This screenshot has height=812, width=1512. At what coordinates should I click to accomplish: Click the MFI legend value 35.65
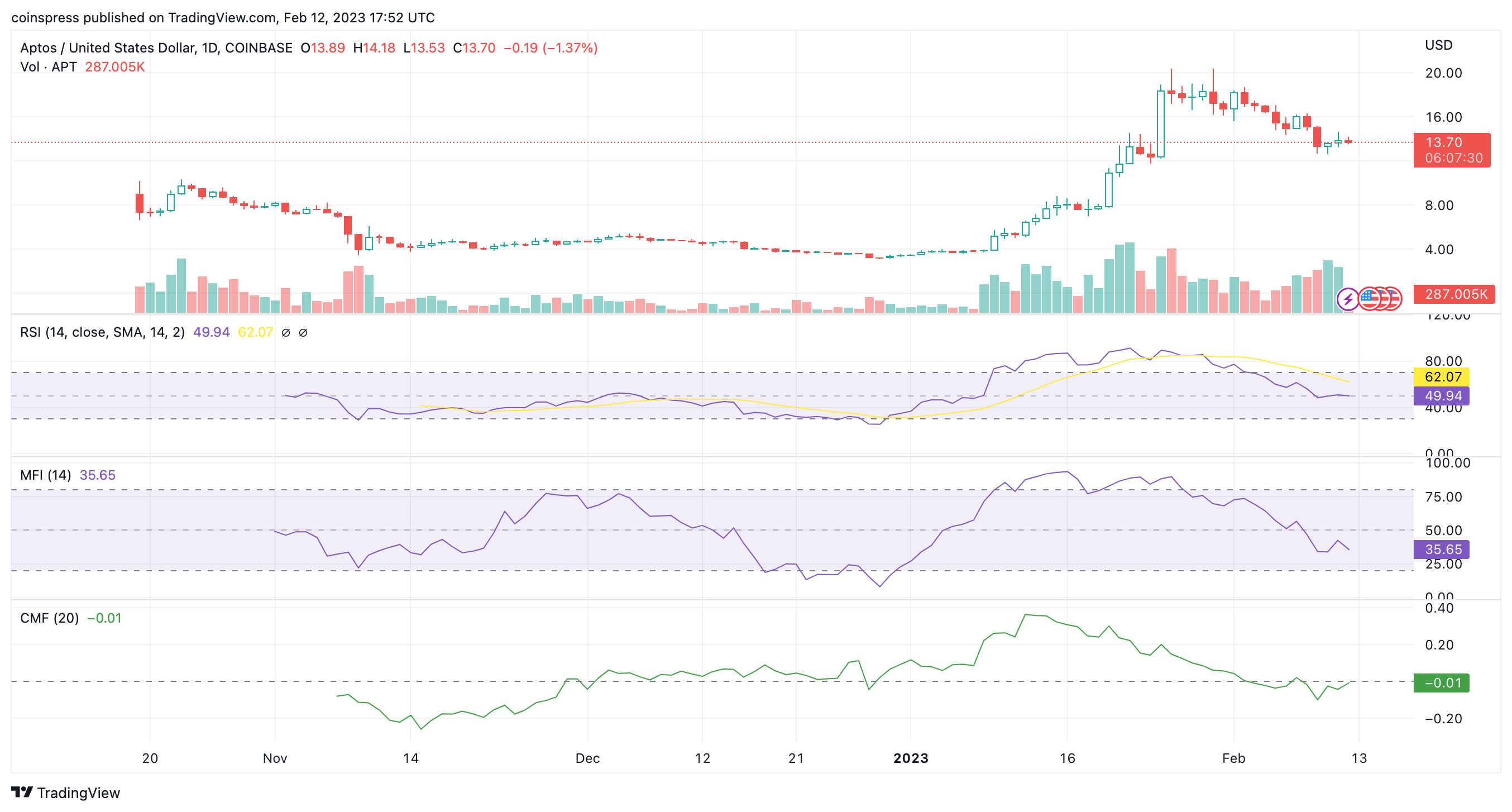[x=98, y=475]
